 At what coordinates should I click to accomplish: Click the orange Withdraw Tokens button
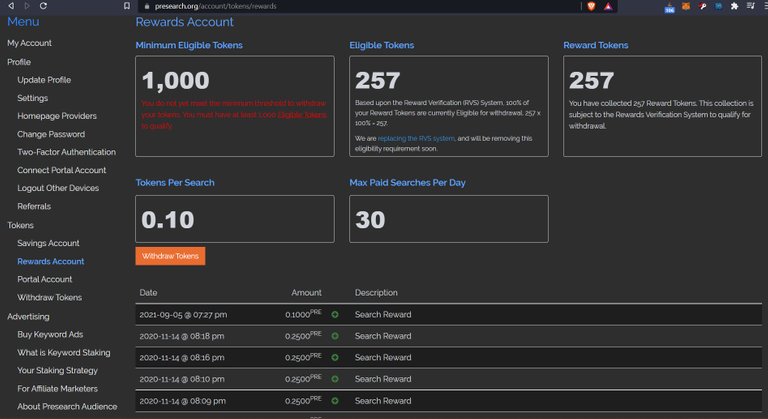(170, 256)
